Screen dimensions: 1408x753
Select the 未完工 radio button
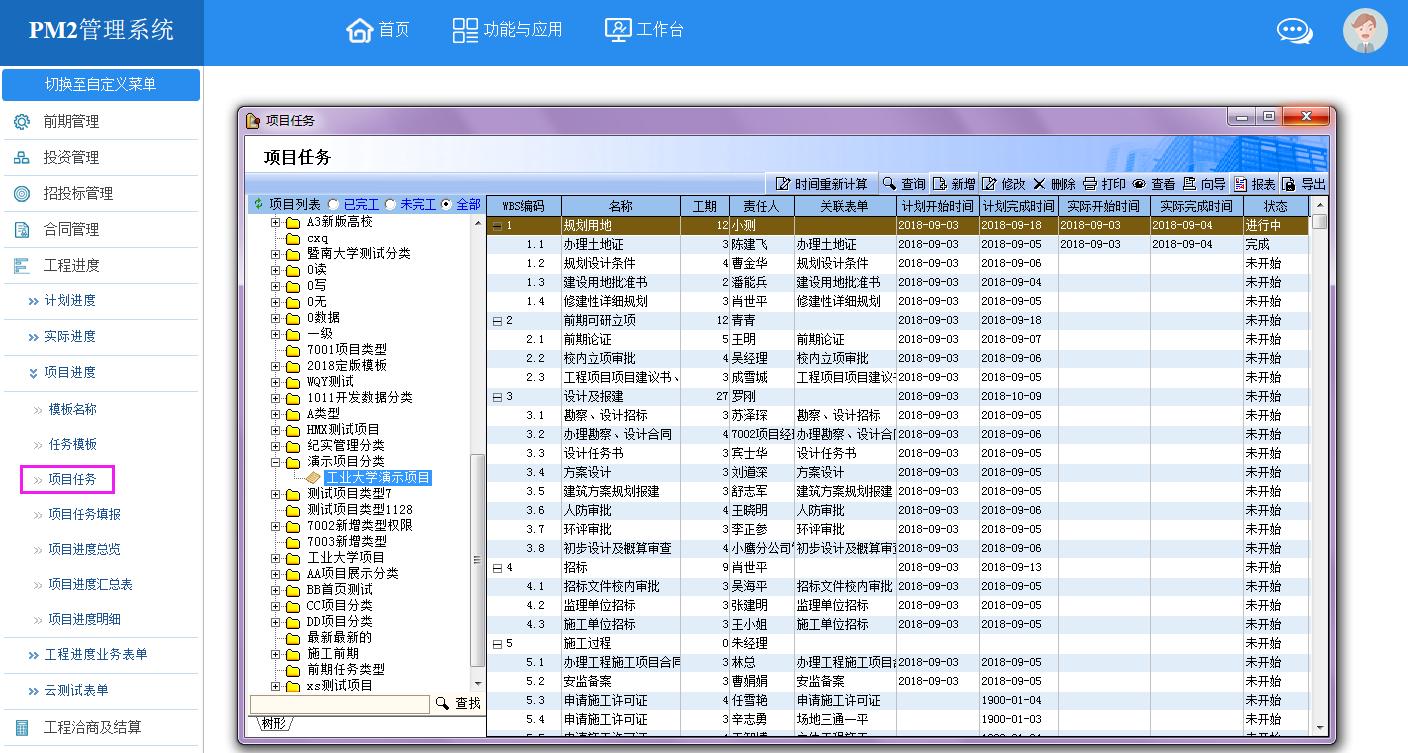391,204
